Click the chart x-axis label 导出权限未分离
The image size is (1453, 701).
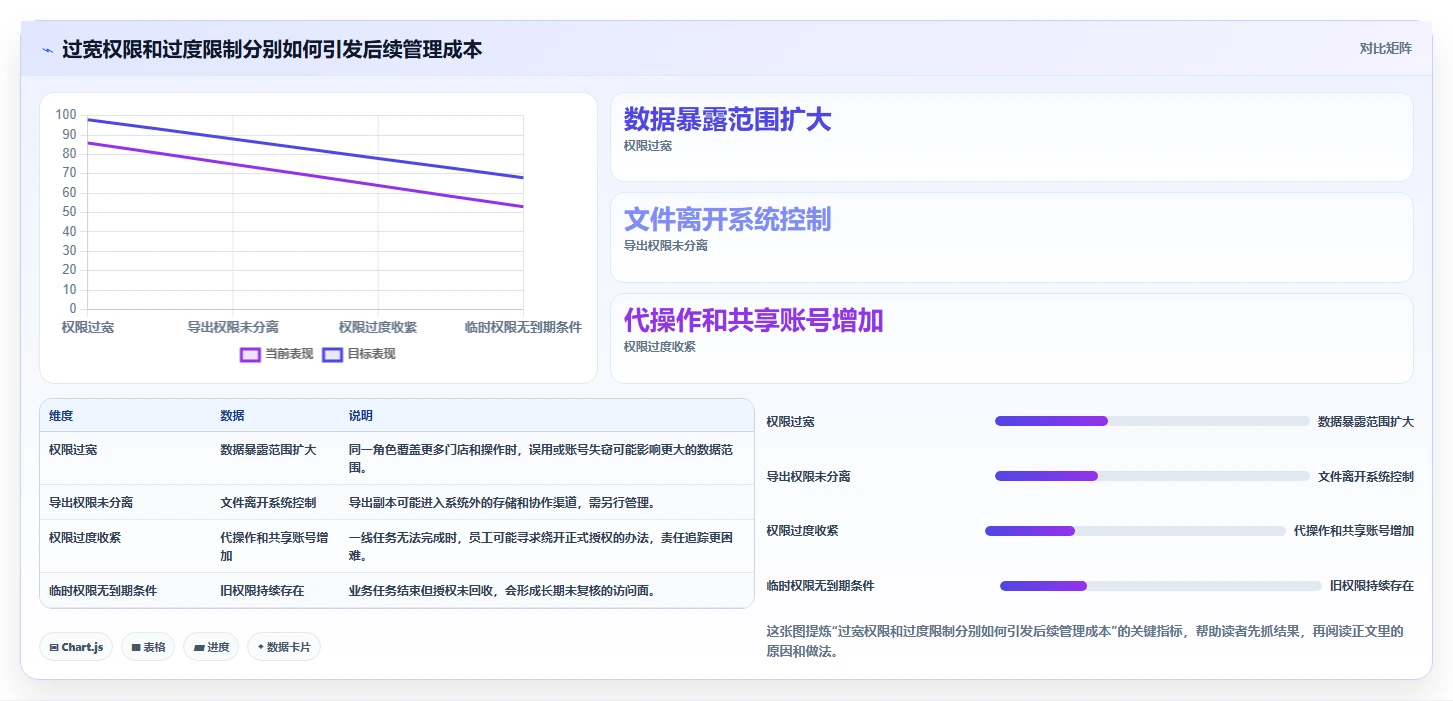point(233,327)
